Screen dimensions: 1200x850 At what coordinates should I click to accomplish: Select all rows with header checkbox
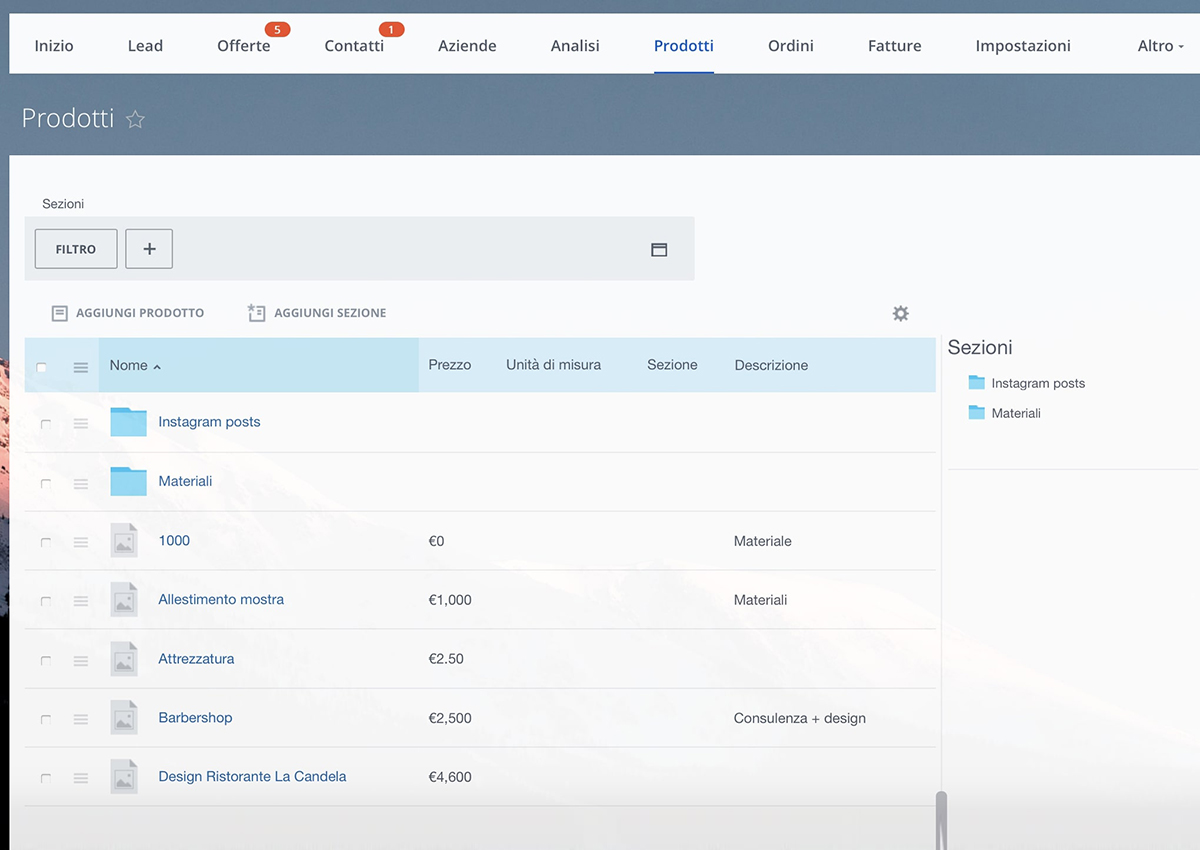(x=41, y=368)
